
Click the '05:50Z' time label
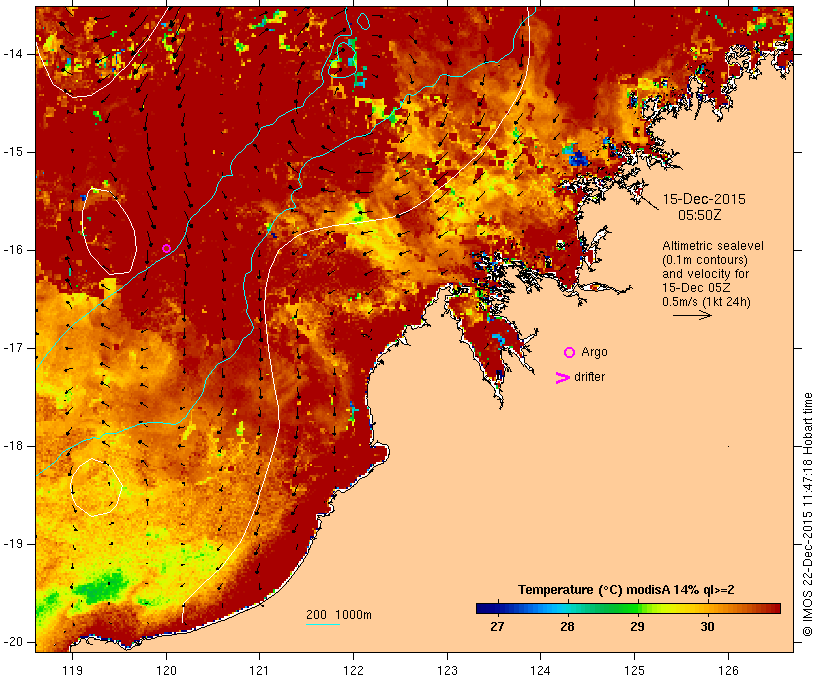point(700,215)
